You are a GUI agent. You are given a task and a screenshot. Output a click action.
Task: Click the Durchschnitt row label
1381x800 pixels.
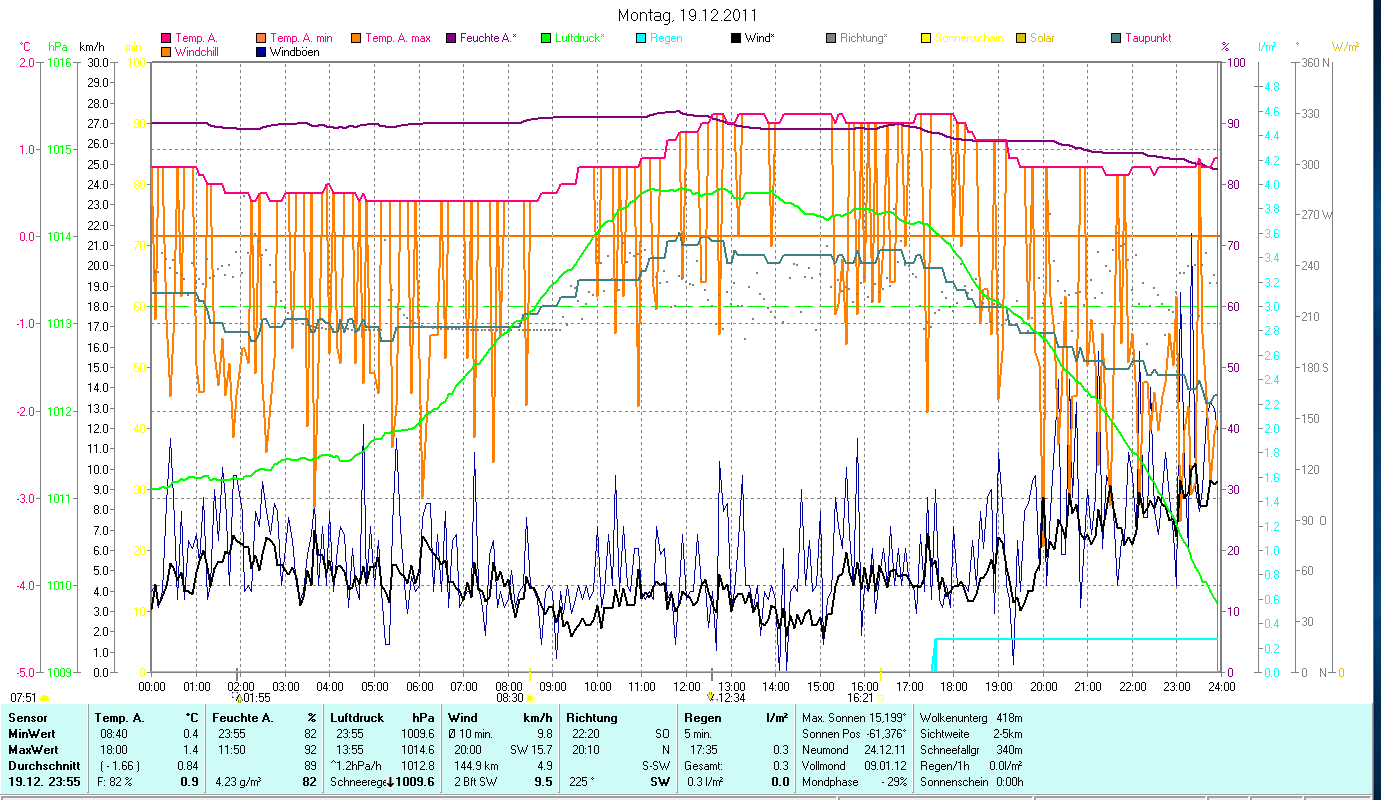[x=38, y=766]
